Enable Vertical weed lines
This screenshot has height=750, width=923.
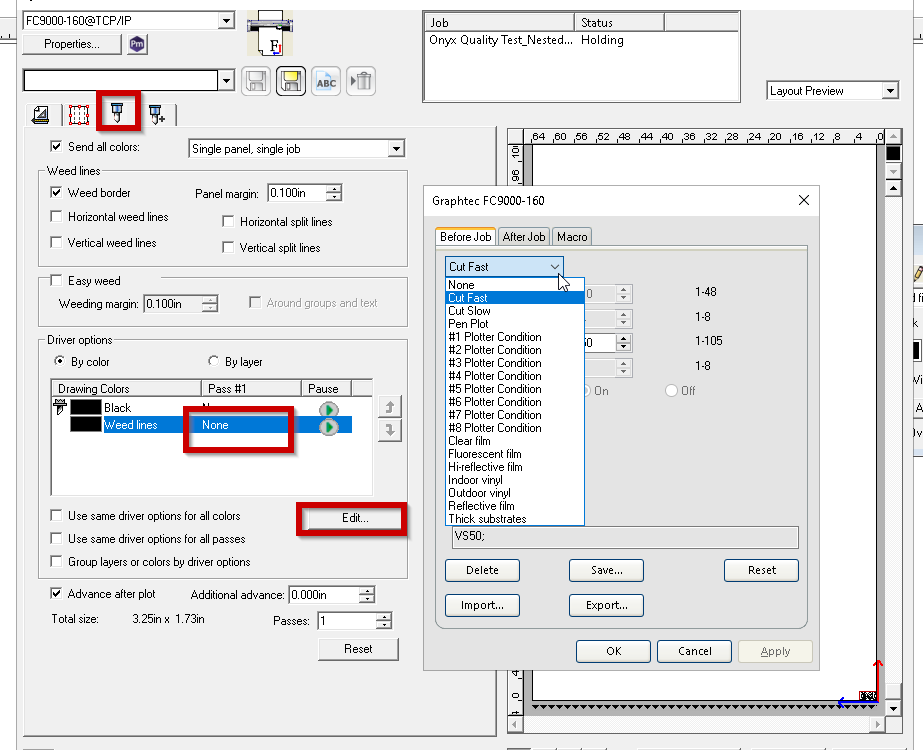point(57,242)
